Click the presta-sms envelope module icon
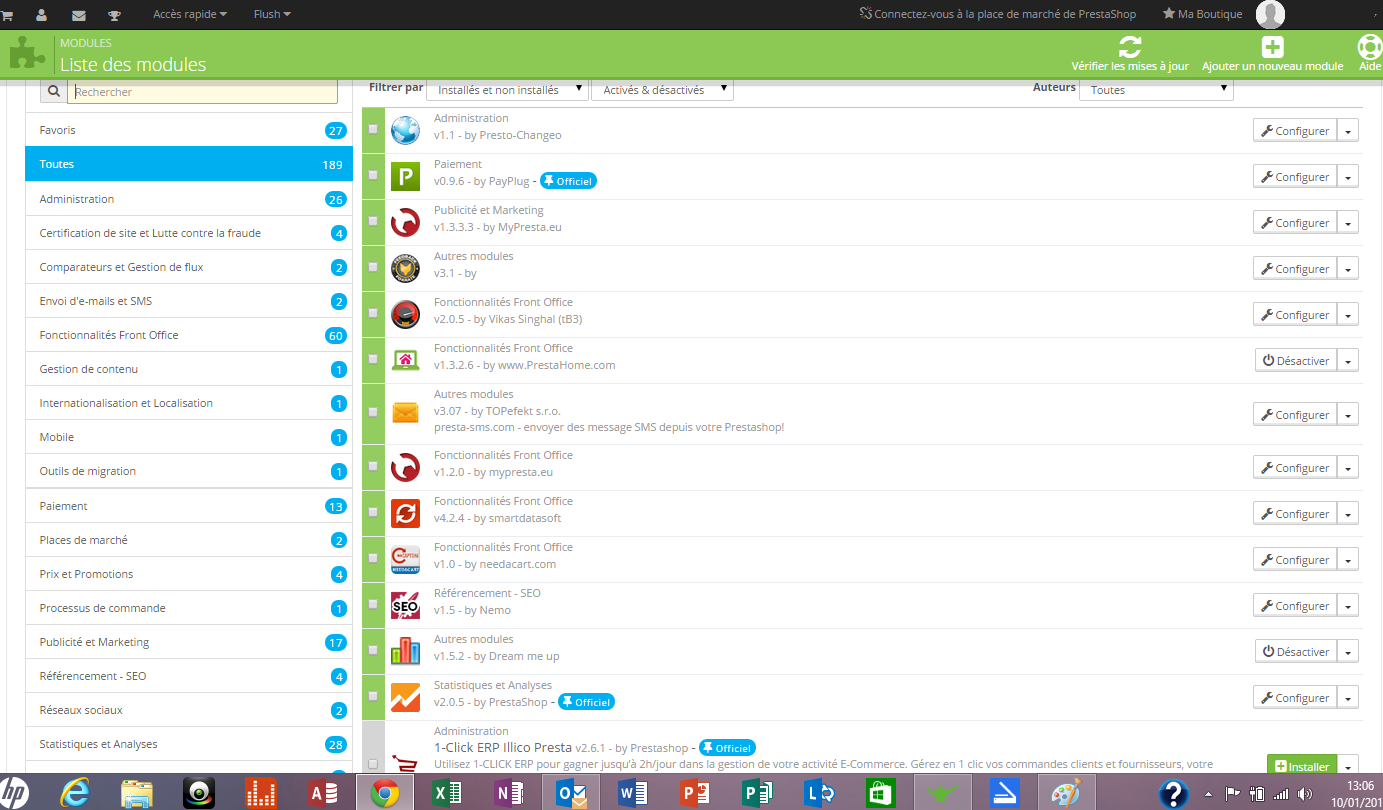Screen dimensions: 1383x810 pos(405,413)
